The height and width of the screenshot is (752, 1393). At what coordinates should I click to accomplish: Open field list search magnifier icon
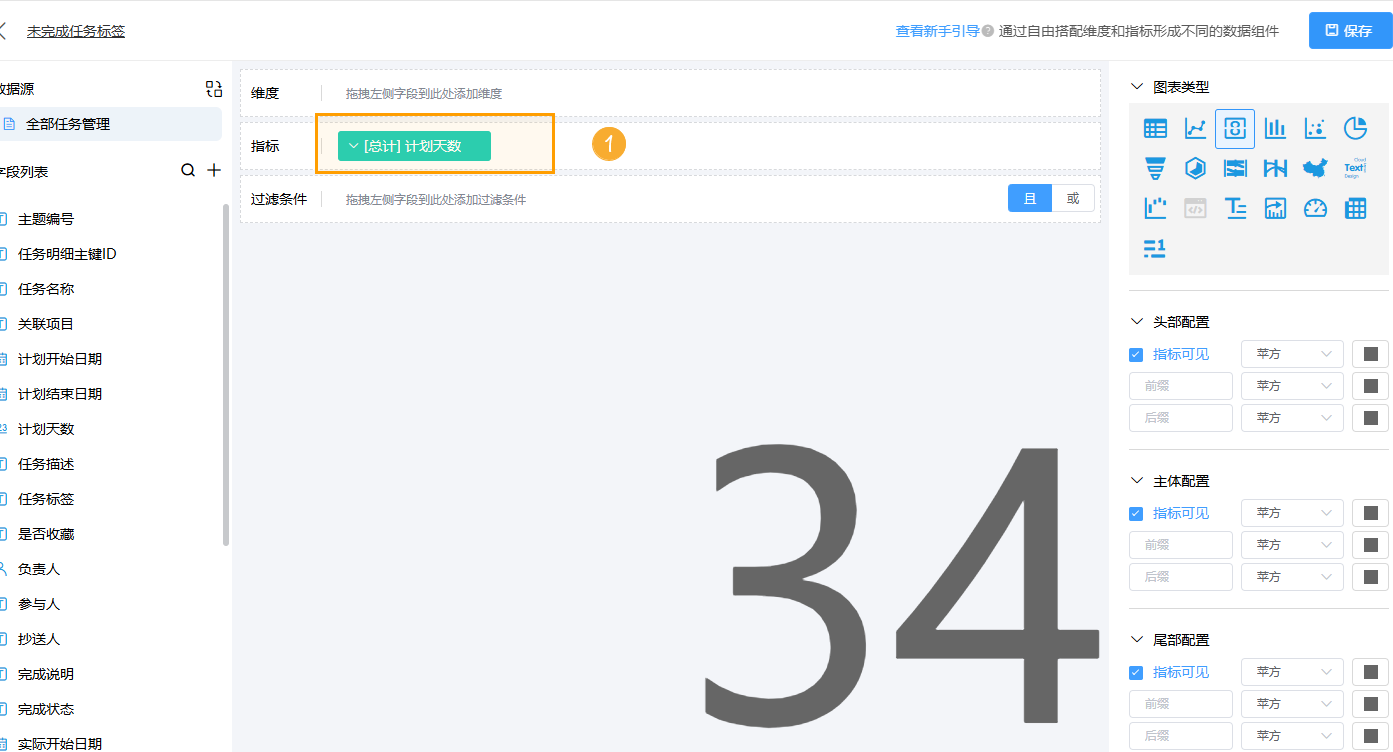pos(188,171)
